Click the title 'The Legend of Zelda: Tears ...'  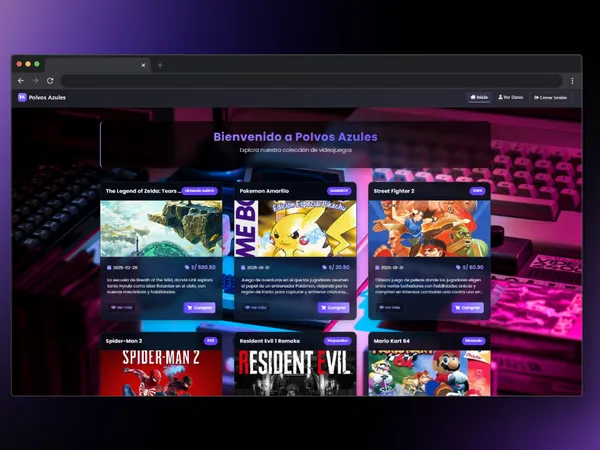coord(143,191)
